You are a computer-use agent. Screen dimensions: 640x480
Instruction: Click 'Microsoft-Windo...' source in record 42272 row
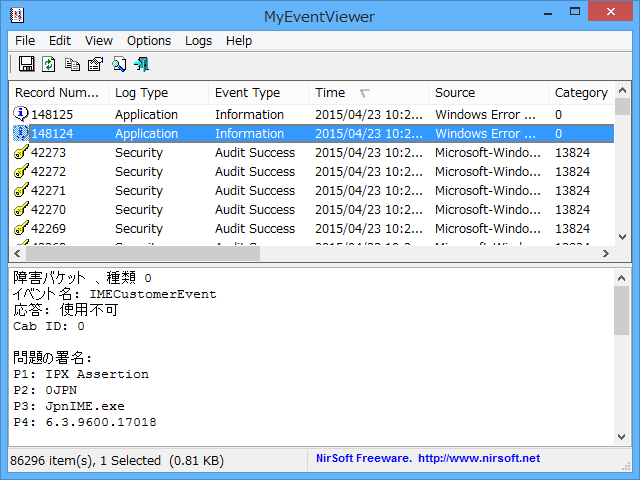[x=488, y=171]
